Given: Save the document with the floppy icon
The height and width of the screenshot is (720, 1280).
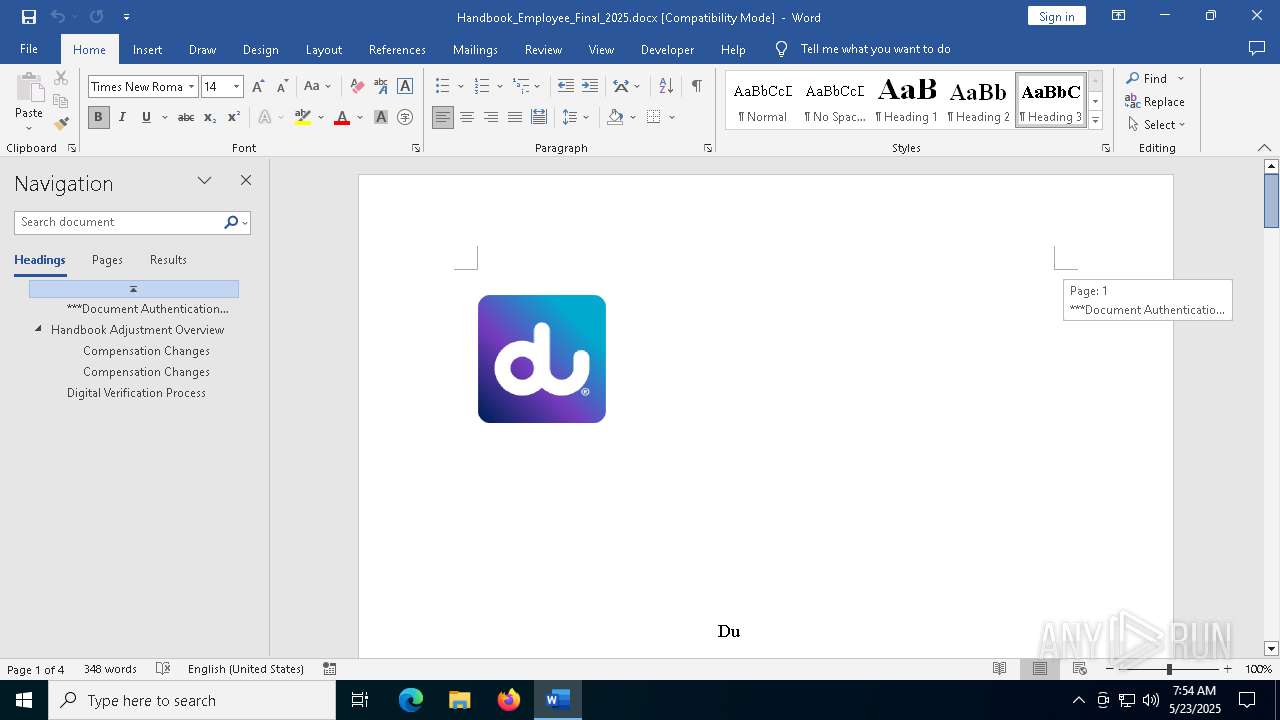Looking at the screenshot, I should (x=29, y=17).
